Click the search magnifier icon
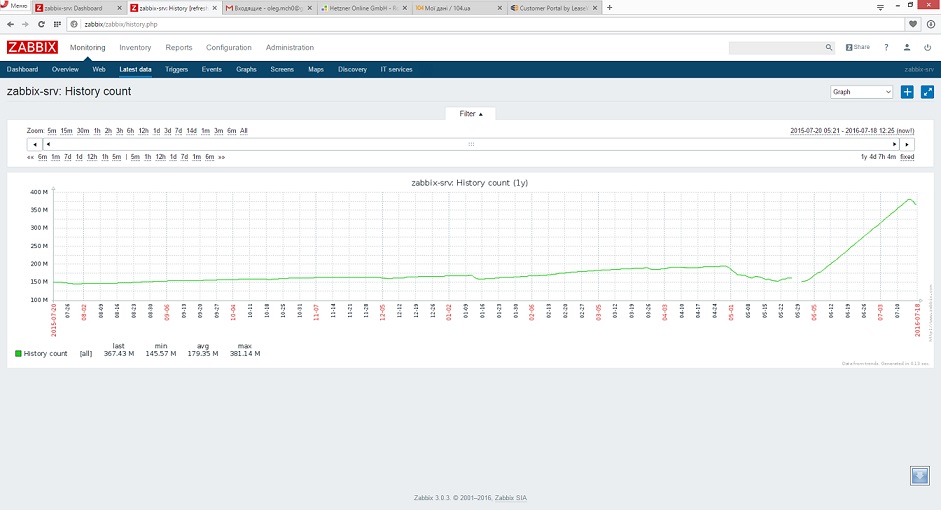Screen dimensions: 941x510 828,47
